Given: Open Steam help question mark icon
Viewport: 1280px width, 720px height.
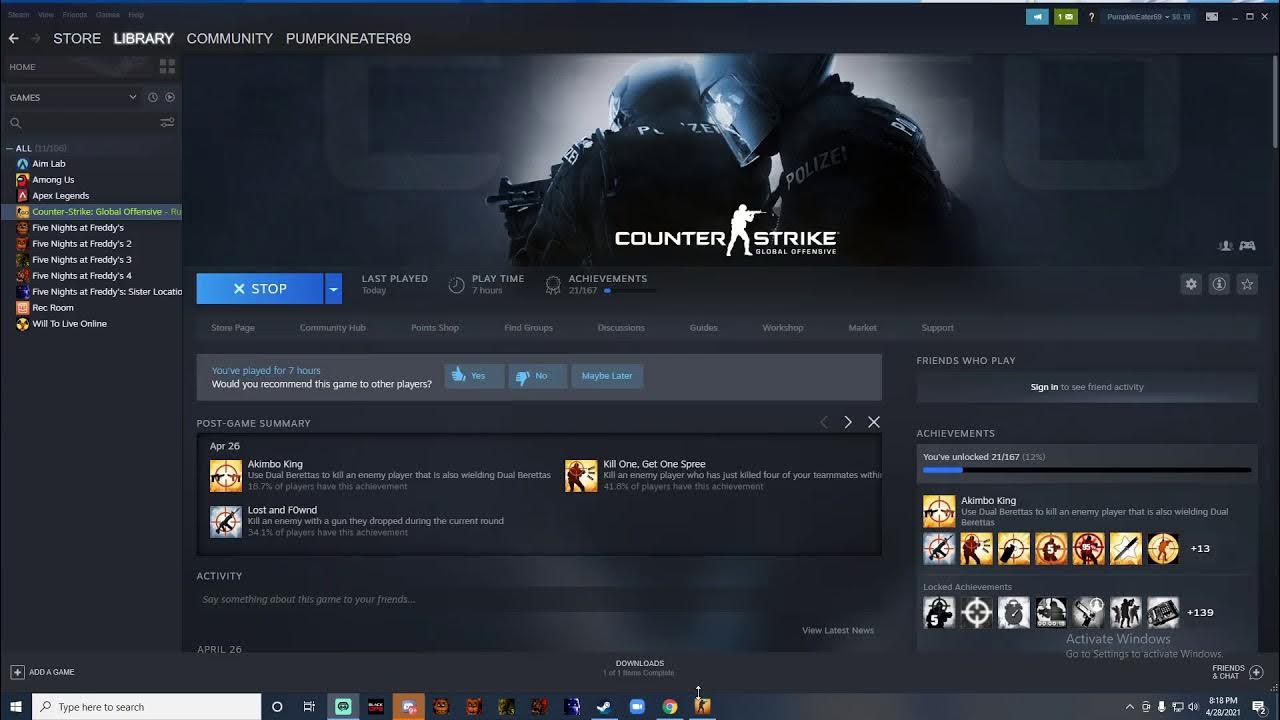Looking at the screenshot, I should 1091,17.
